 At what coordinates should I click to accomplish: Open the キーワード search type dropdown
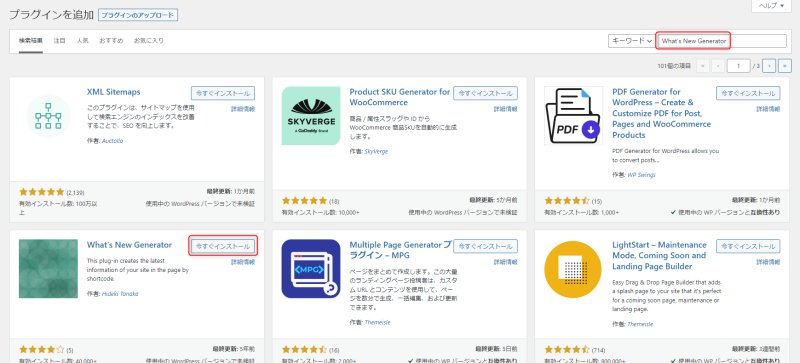(631, 41)
